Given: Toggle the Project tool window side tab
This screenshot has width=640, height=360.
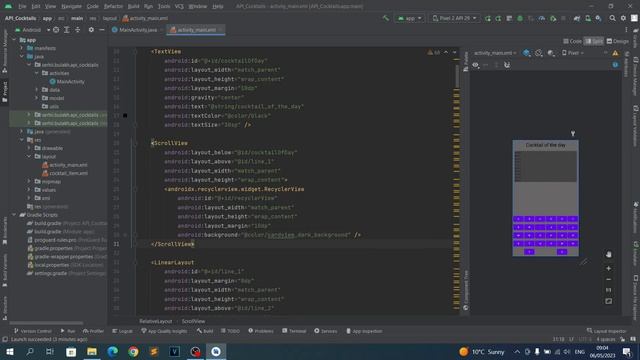Looking at the screenshot, I should coord(5,91).
